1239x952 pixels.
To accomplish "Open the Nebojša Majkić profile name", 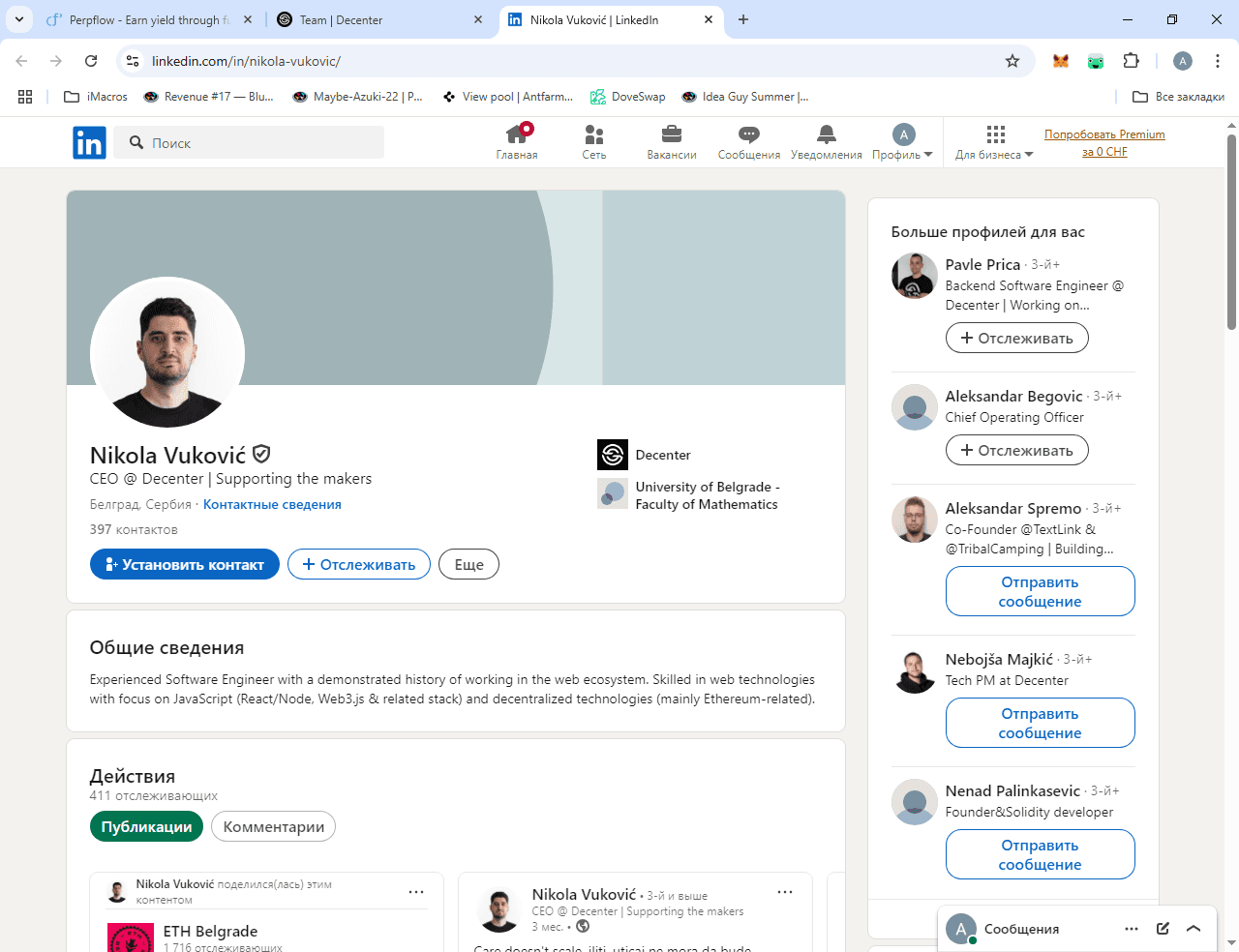I will [x=999, y=659].
